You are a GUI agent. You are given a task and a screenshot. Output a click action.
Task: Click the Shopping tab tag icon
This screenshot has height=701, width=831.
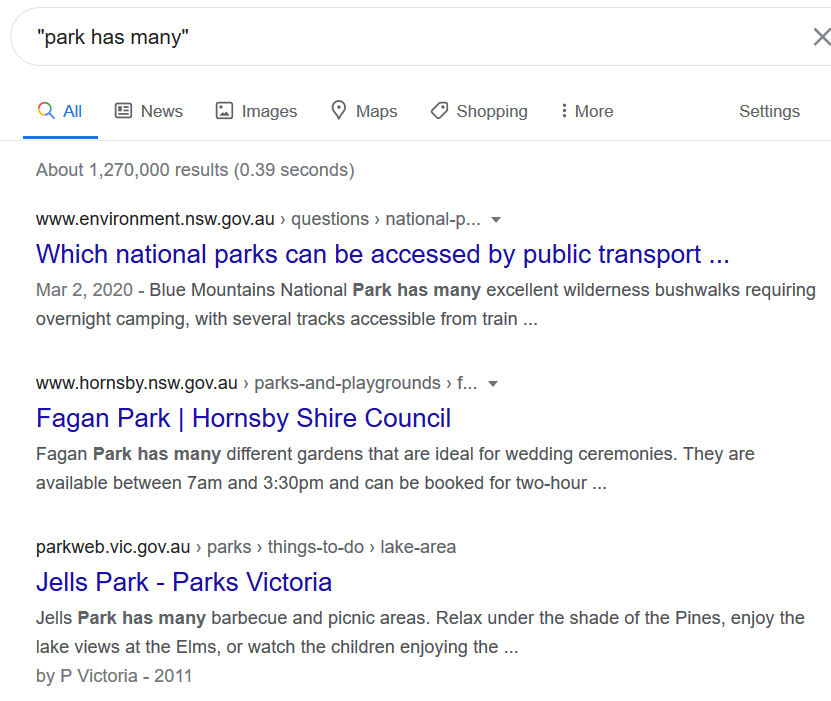439,111
